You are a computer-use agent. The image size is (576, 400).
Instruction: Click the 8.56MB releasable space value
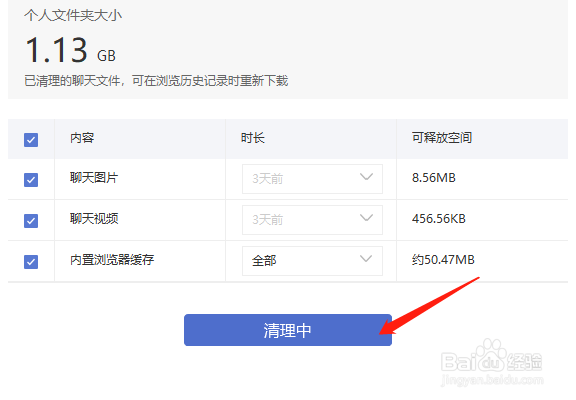[x=434, y=178]
